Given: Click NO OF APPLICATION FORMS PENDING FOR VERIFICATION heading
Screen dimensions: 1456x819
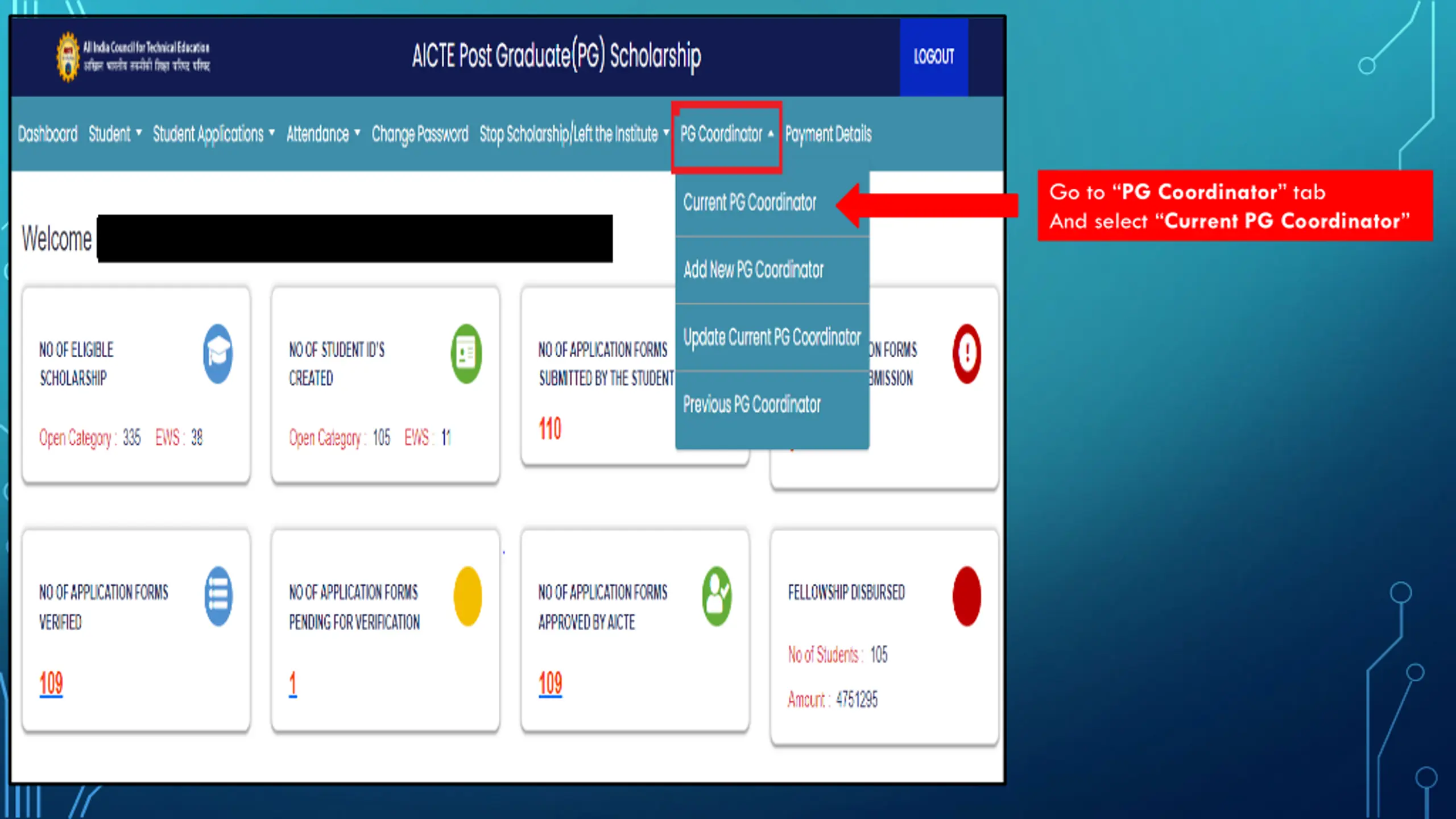Looking at the screenshot, I should point(354,607).
